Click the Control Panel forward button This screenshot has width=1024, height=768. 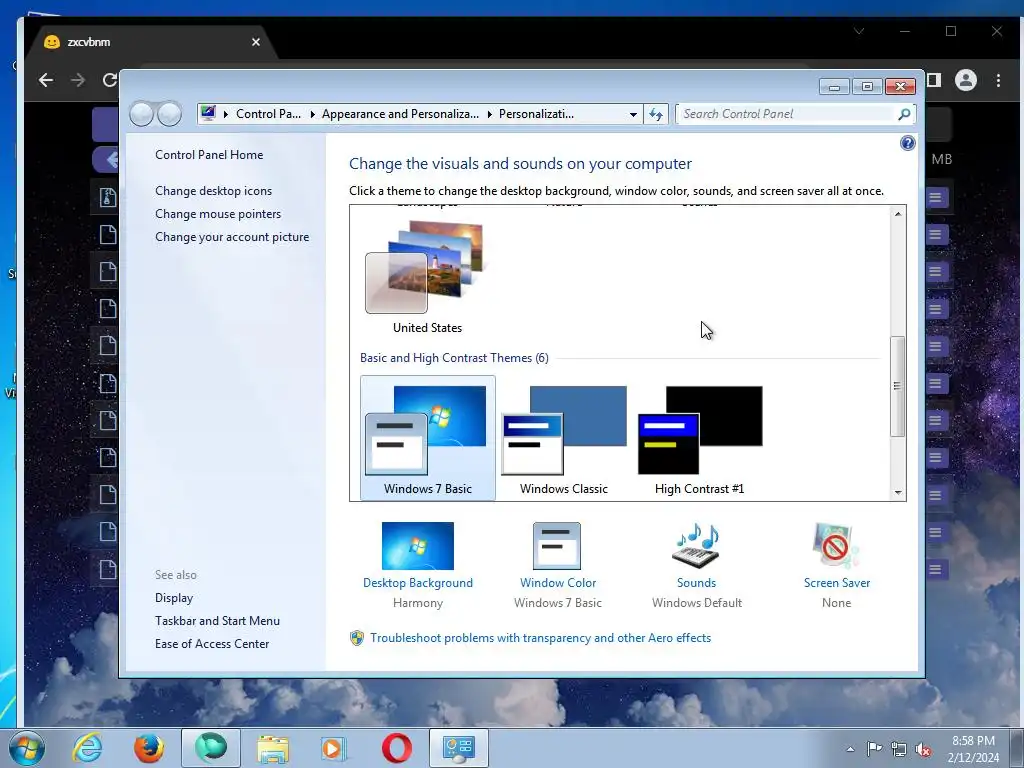click(x=169, y=114)
